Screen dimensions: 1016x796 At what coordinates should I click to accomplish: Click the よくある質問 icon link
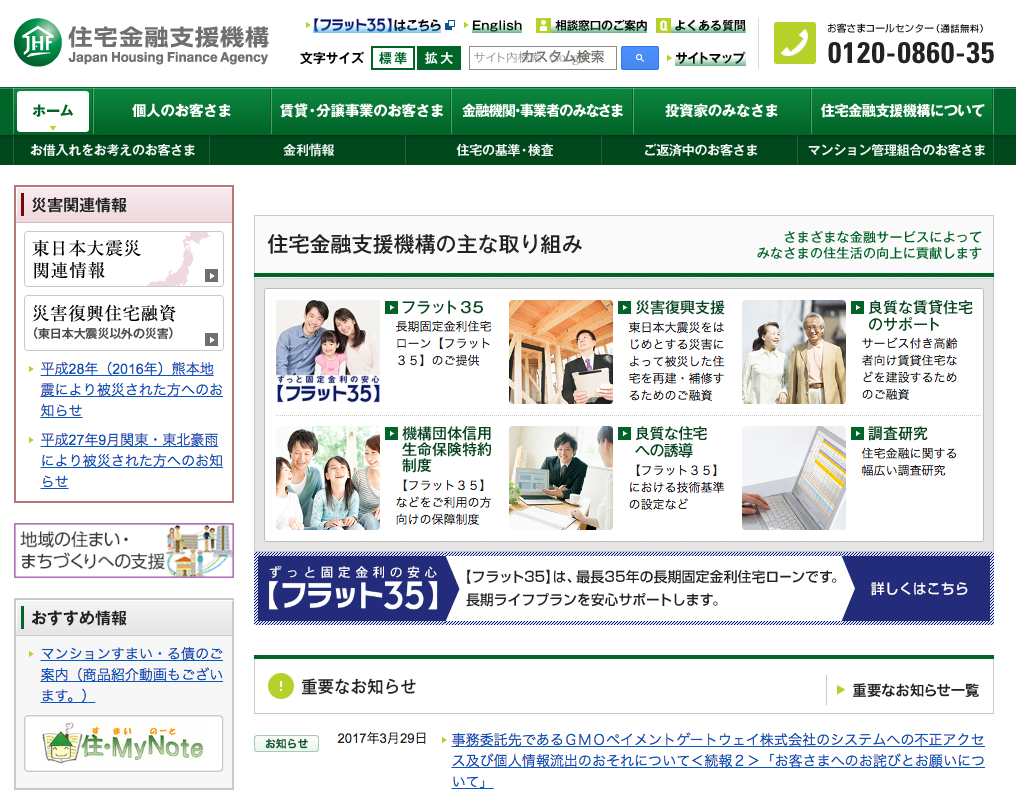663,26
